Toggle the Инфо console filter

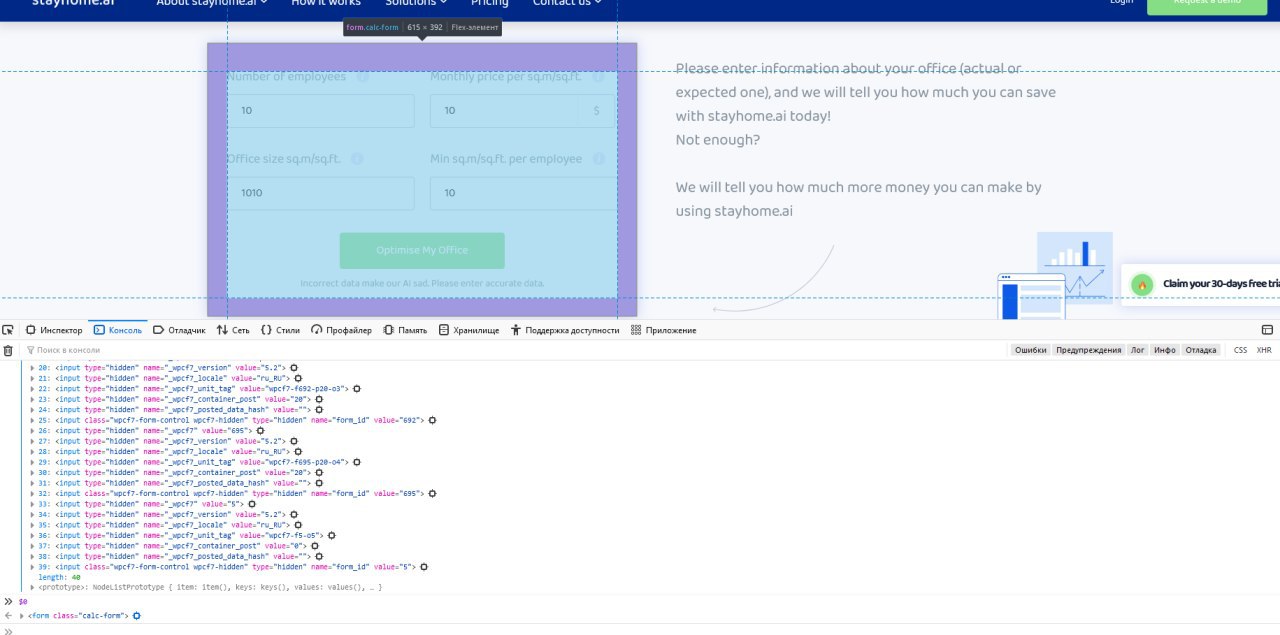1164,350
